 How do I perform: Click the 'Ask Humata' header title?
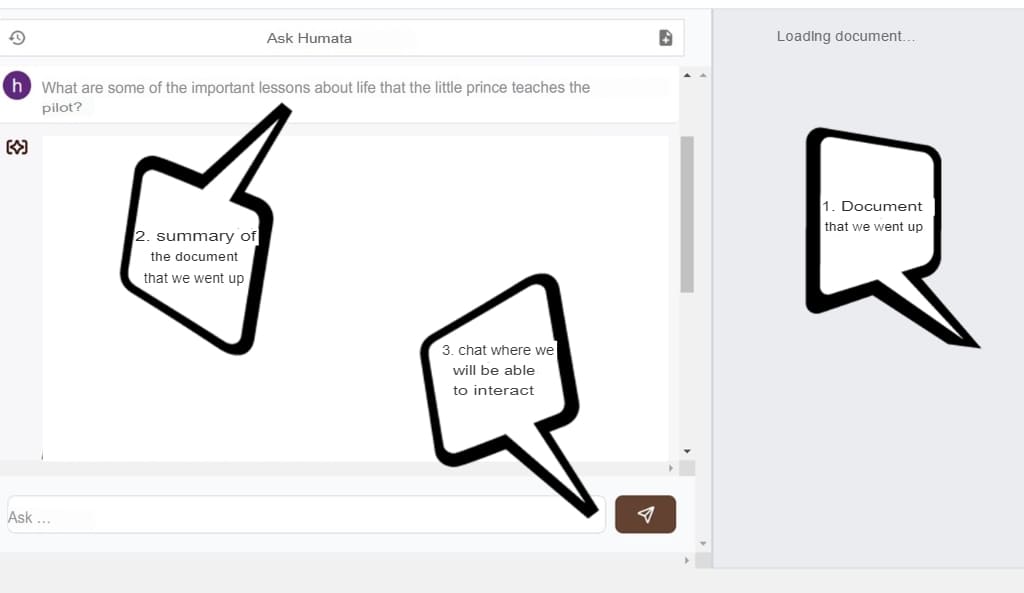coord(309,38)
